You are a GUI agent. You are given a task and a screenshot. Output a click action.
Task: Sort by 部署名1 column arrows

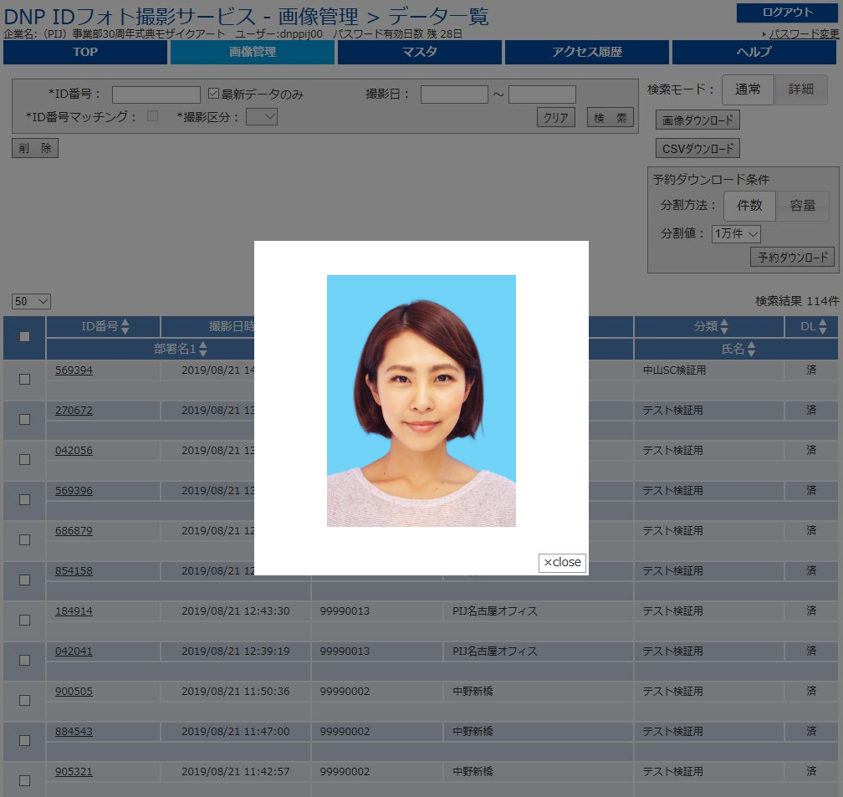(x=203, y=349)
